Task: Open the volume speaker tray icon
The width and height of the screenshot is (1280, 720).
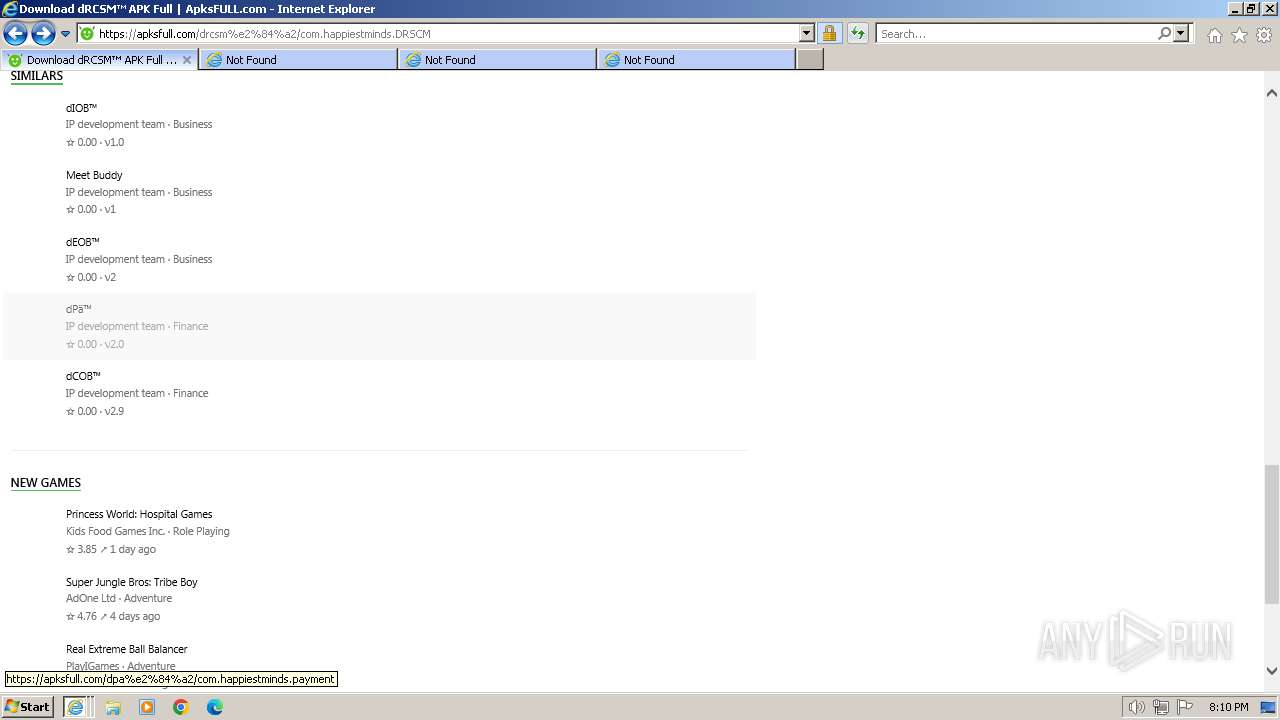Action: pos(1137,707)
